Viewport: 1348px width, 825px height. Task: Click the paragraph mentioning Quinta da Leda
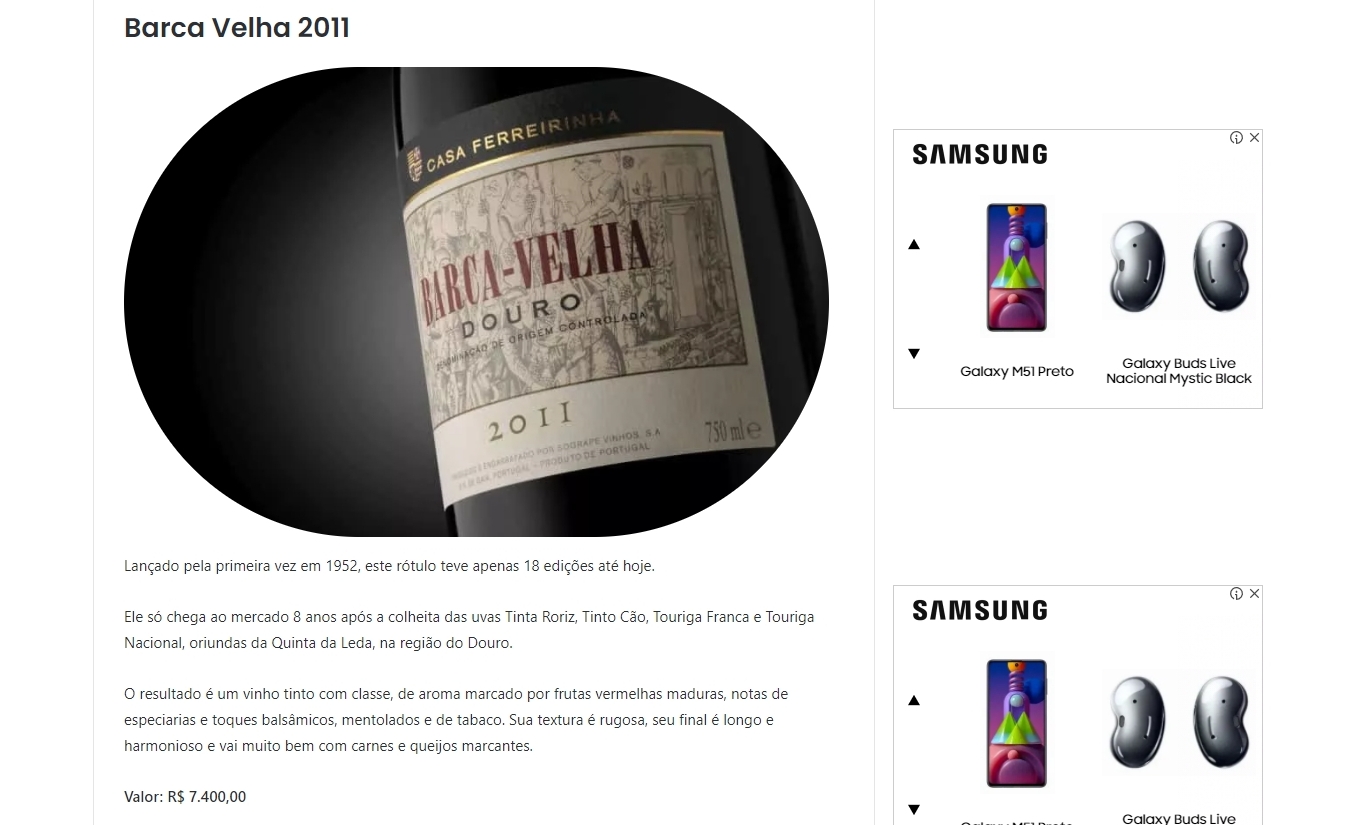tap(469, 630)
